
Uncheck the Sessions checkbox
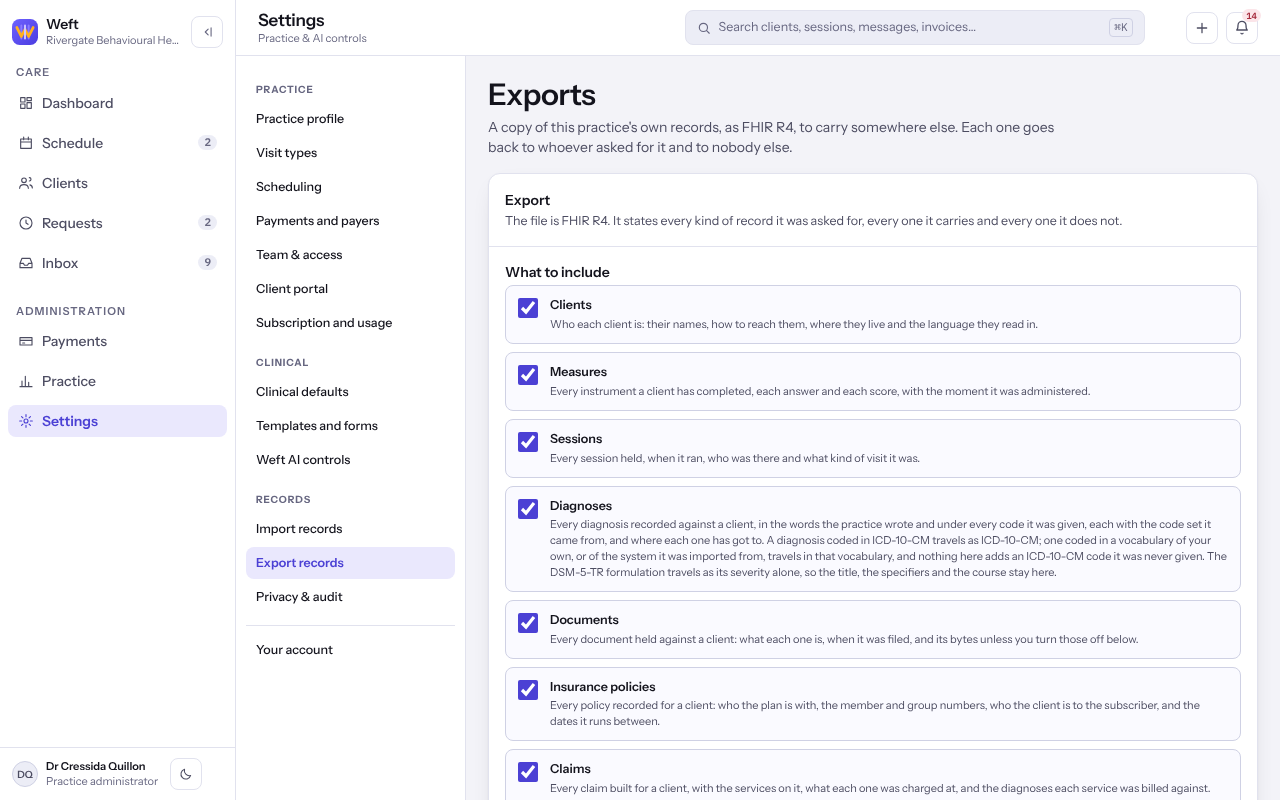(528, 442)
